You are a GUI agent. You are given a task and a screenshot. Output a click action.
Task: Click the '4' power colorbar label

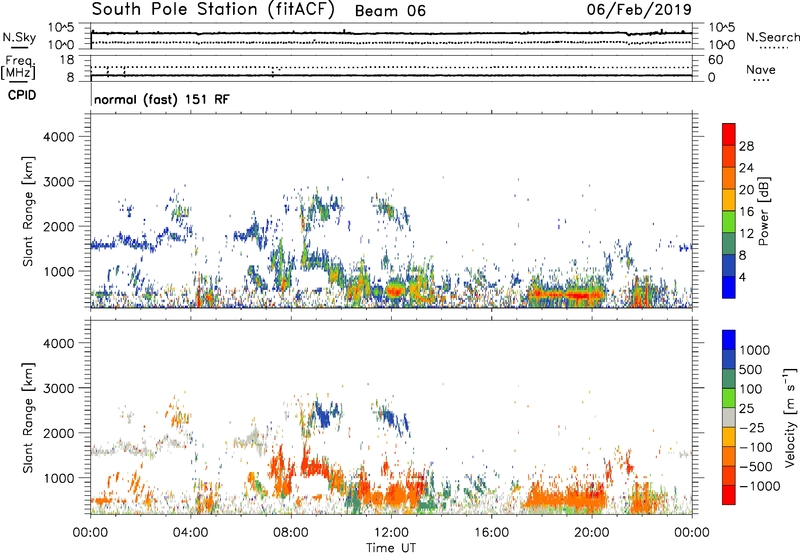[x=743, y=277]
